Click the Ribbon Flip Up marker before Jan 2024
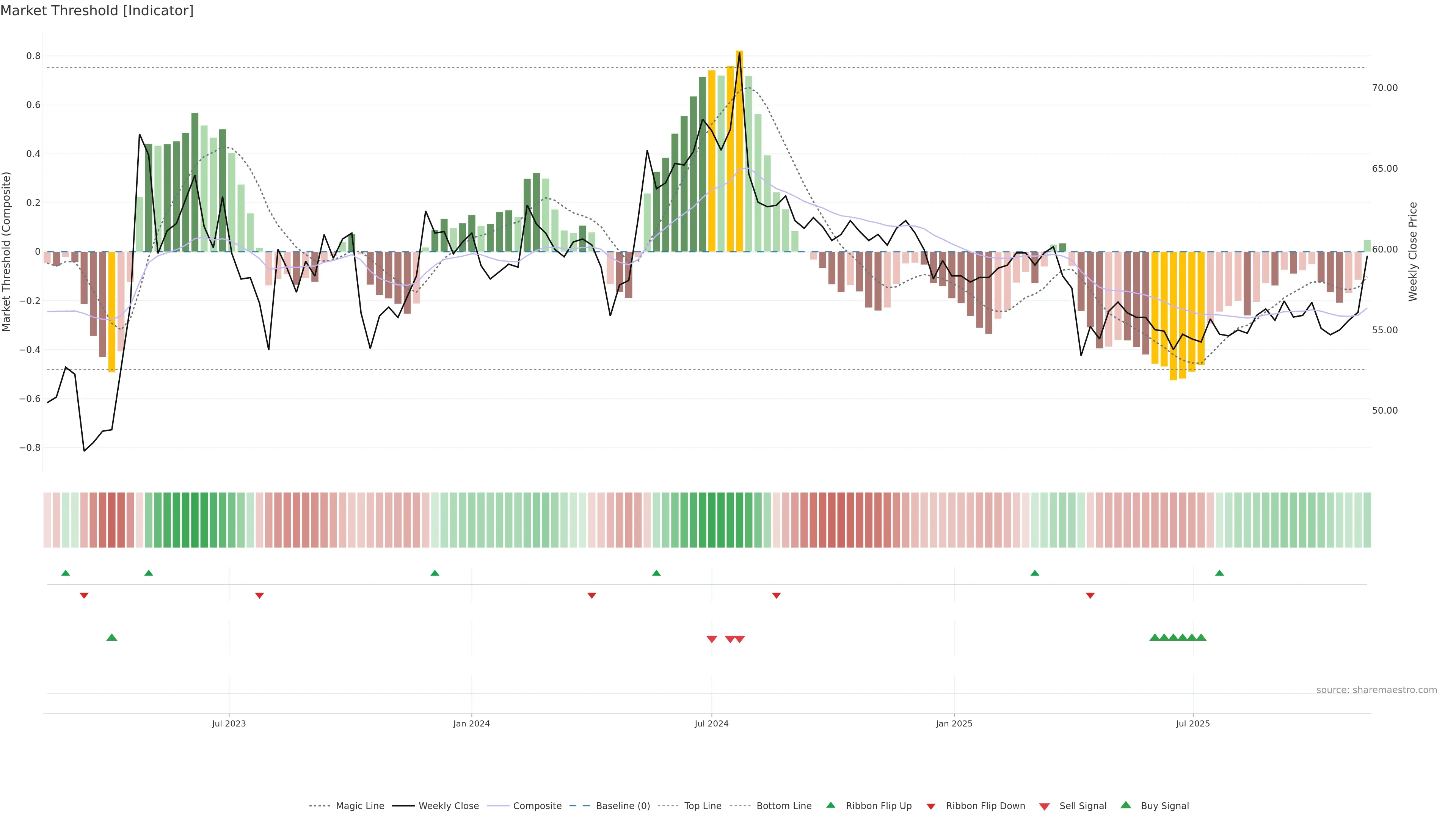This screenshot has width=1456, height=819. coord(435,573)
